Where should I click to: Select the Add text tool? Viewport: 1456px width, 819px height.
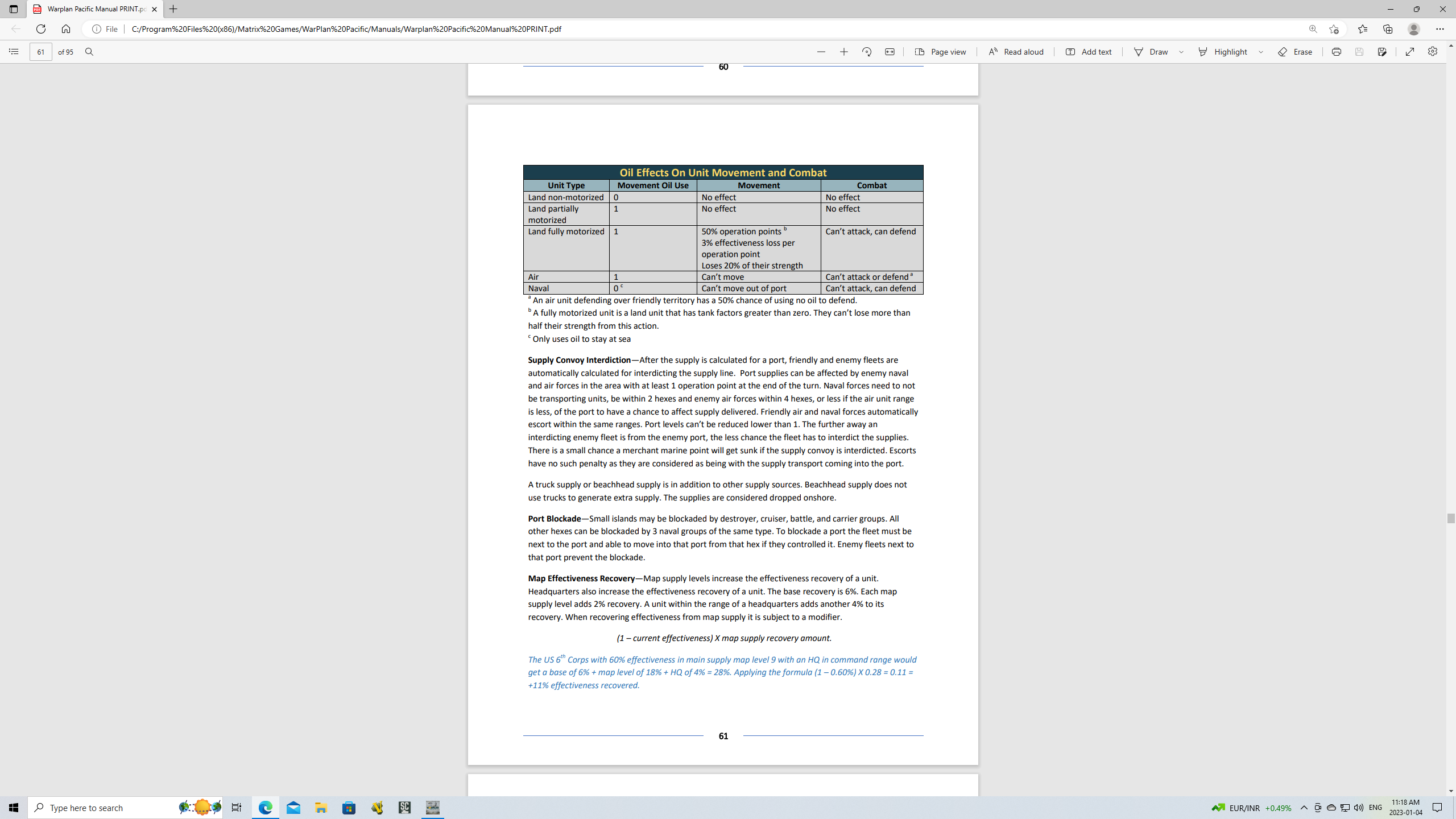coord(1089,52)
